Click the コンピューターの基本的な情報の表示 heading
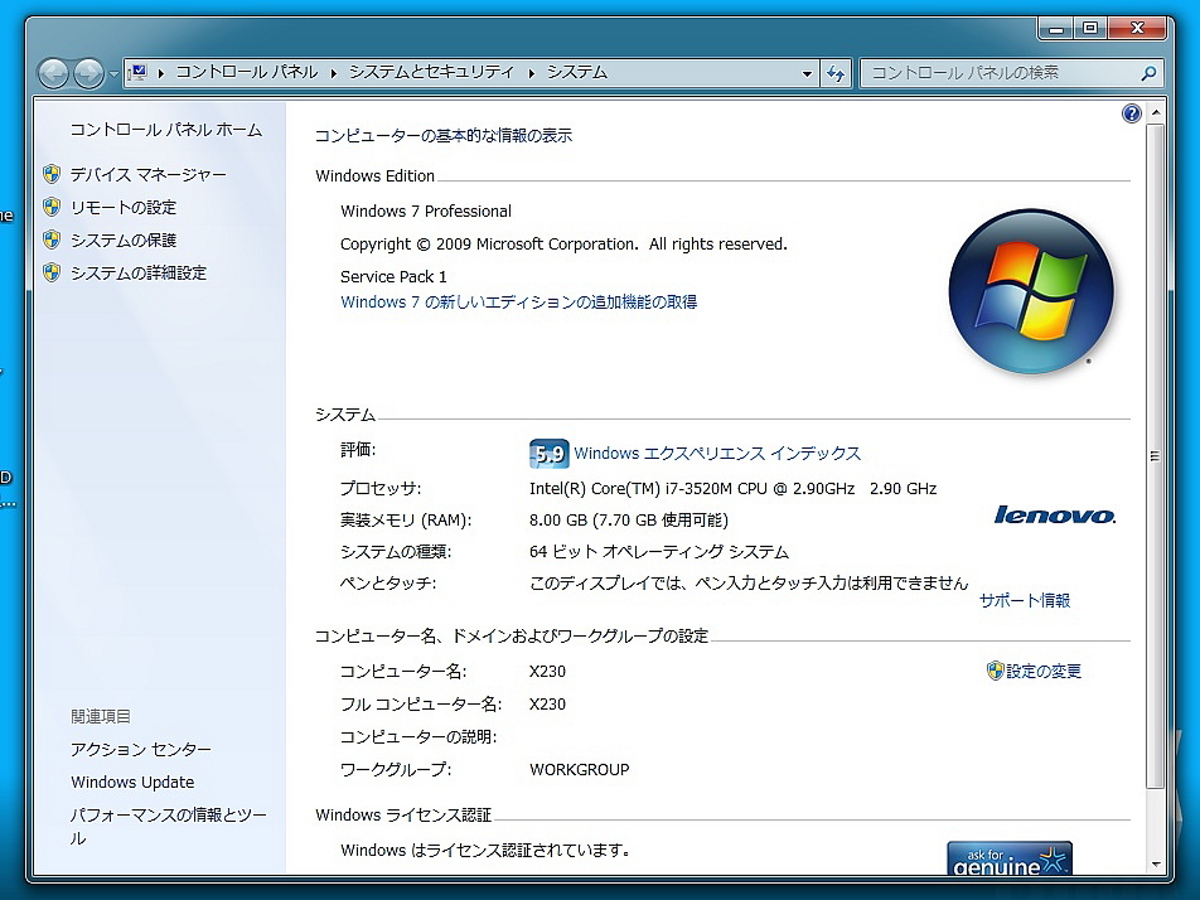1200x900 pixels. [x=444, y=136]
